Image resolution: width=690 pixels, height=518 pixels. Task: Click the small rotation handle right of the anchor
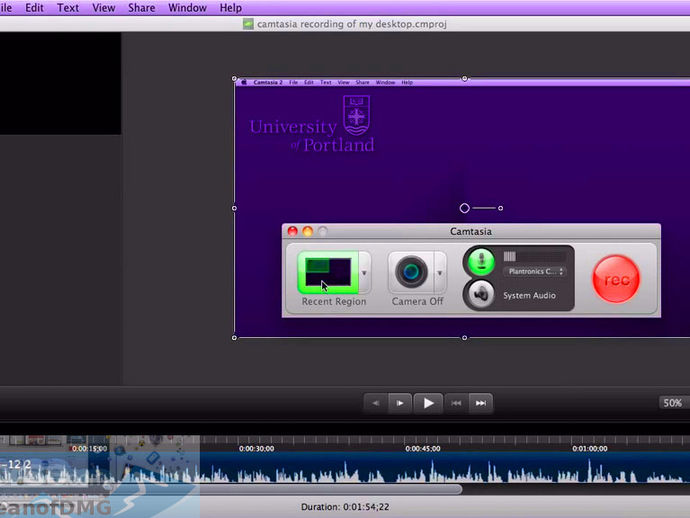(x=500, y=208)
